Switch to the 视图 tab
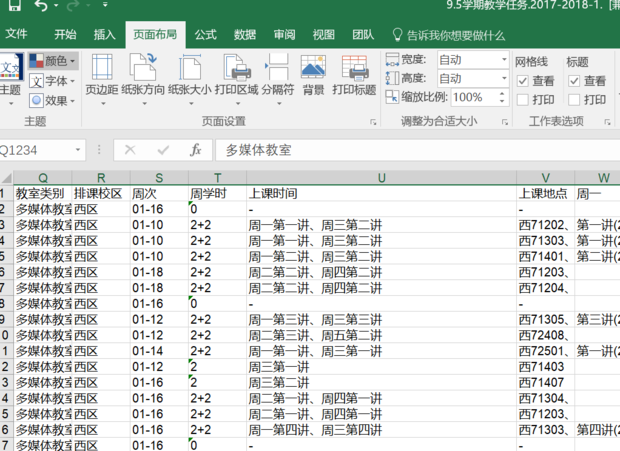The image size is (620, 451). [x=323, y=34]
